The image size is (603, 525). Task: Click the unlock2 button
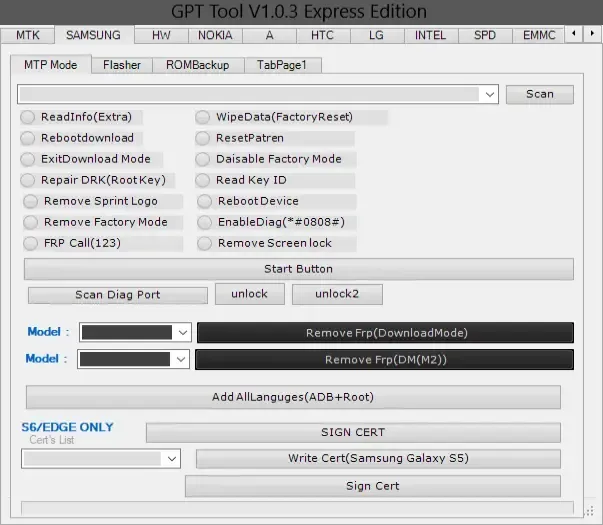click(337, 294)
